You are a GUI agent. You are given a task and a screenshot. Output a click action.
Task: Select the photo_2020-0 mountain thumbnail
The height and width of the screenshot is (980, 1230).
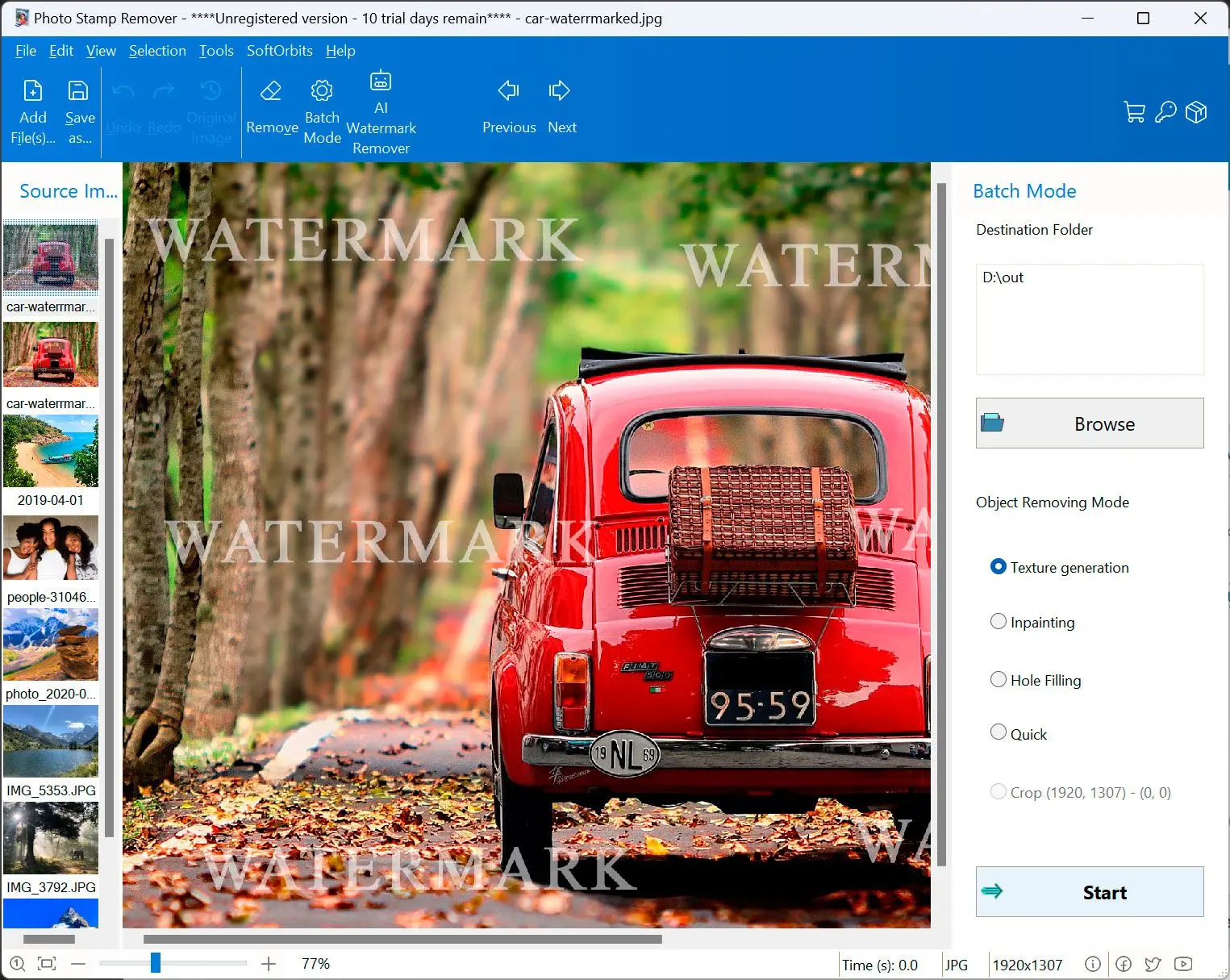point(51,644)
